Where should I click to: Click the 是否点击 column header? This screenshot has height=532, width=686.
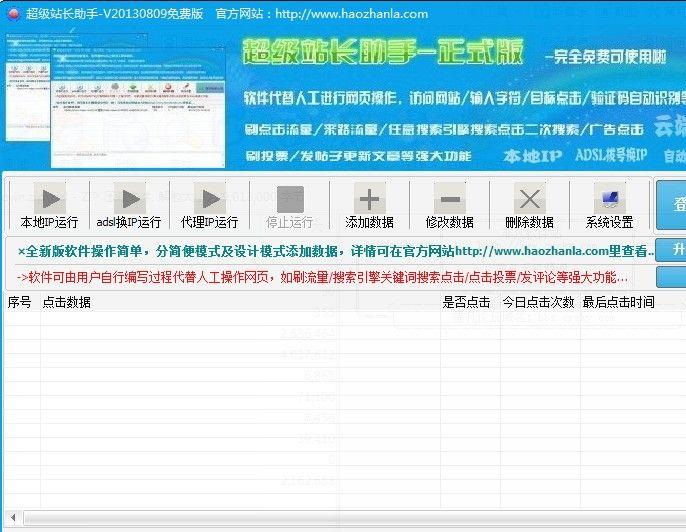point(469,302)
